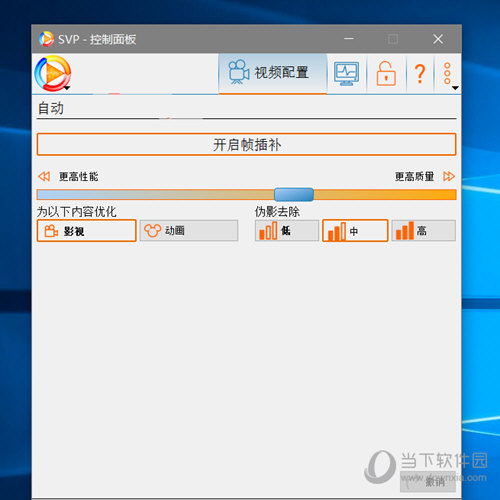The image size is (500, 500).
Task: Open help via question mark icon
Action: (420, 73)
